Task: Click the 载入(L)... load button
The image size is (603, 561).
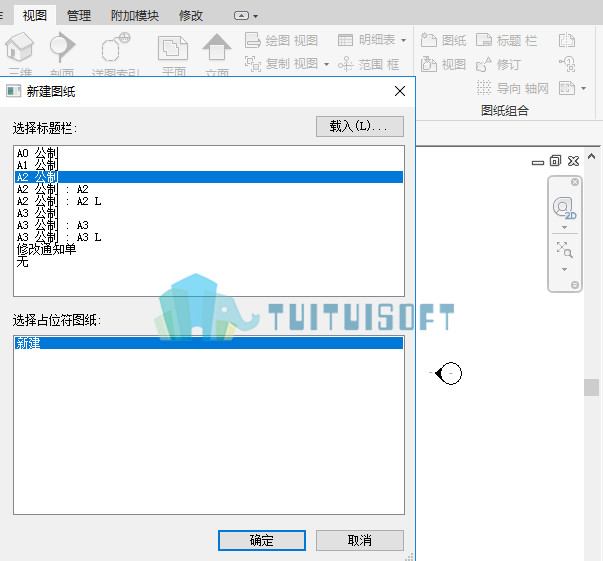Action: (360, 126)
